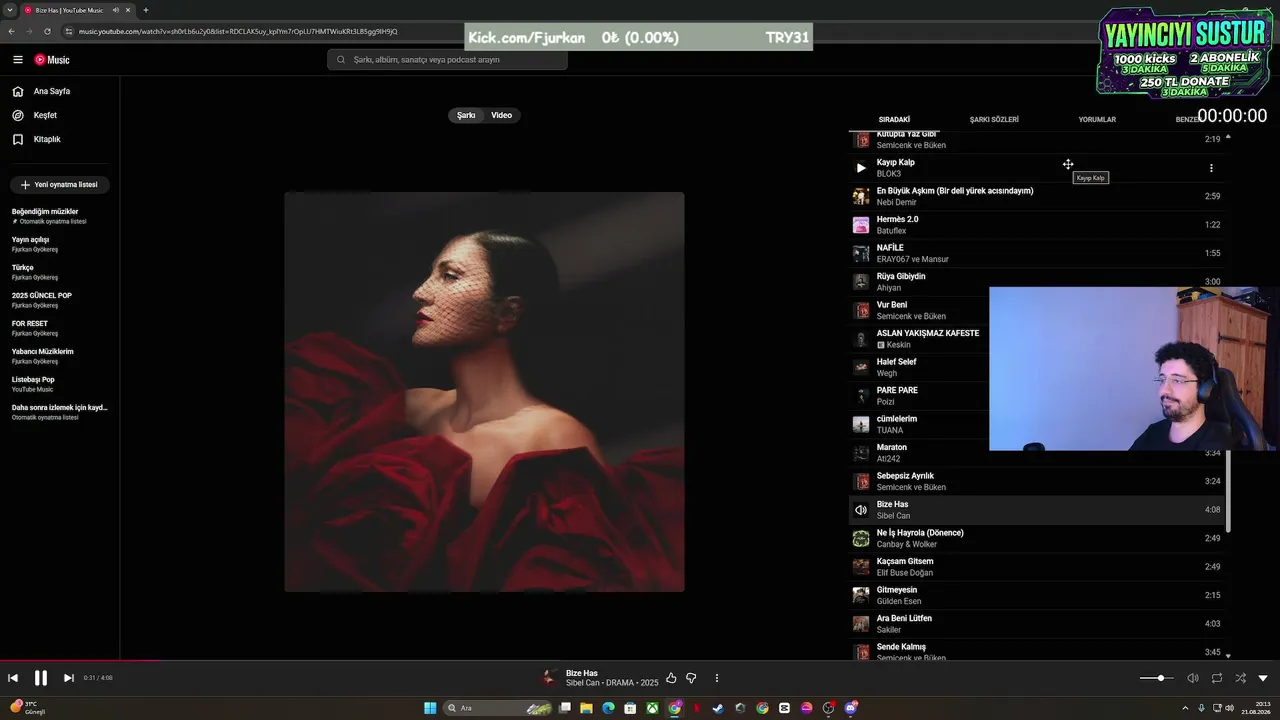This screenshot has height=720, width=1280.
Task: Dislike the song Bize Has
Action: (691, 678)
